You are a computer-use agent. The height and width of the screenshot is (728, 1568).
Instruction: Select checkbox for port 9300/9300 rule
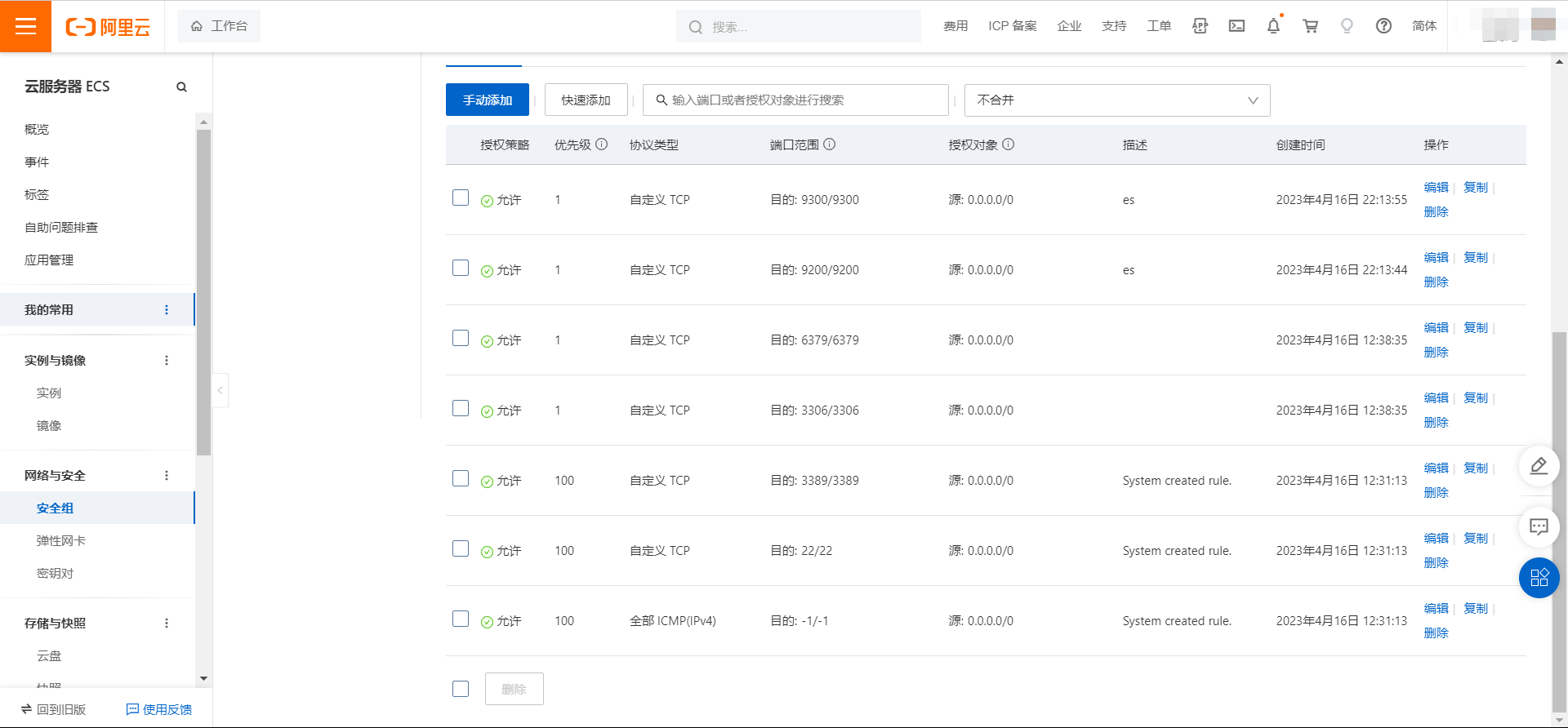point(461,198)
